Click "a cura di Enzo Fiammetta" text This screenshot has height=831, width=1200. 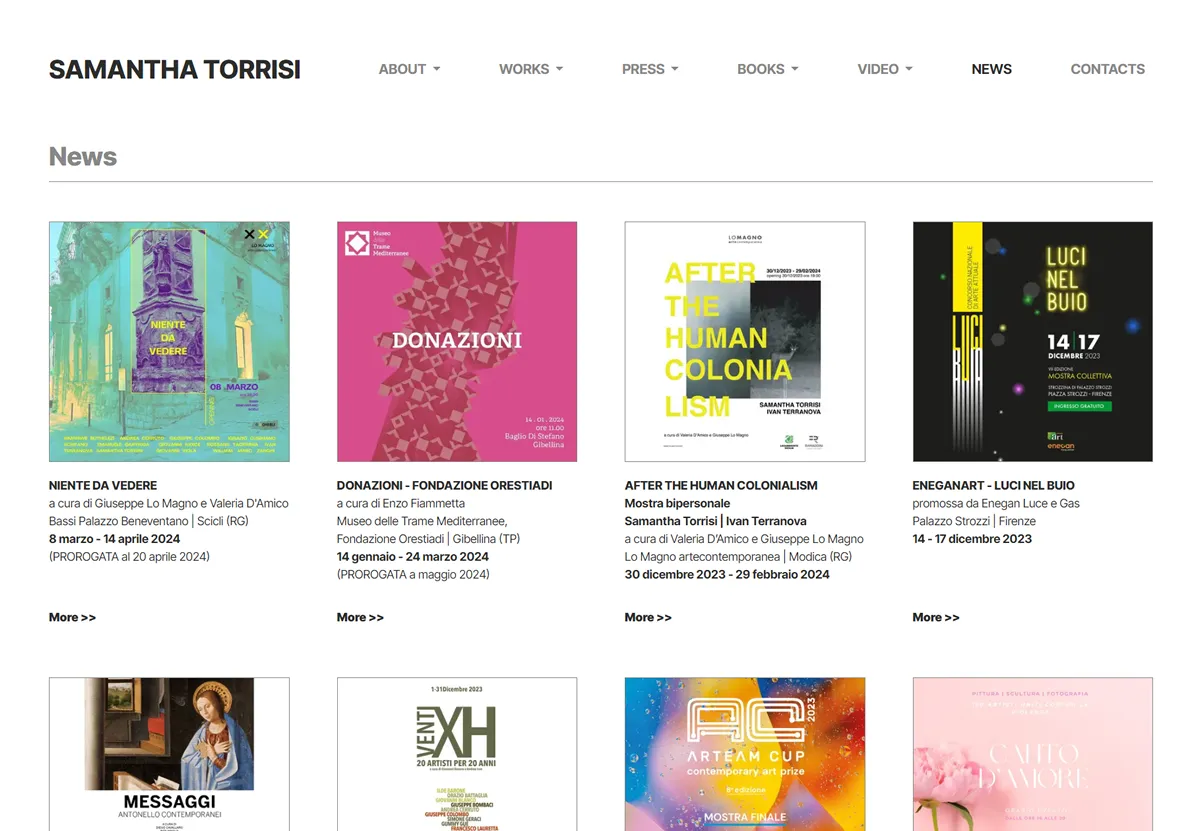tap(401, 503)
